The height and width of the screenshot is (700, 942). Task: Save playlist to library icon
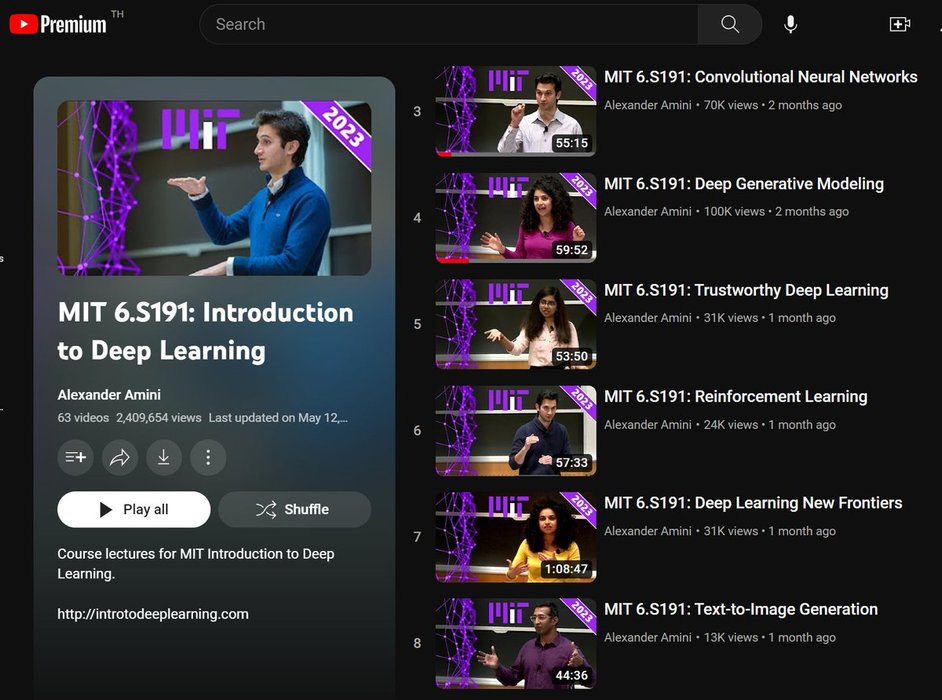(76, 457)
